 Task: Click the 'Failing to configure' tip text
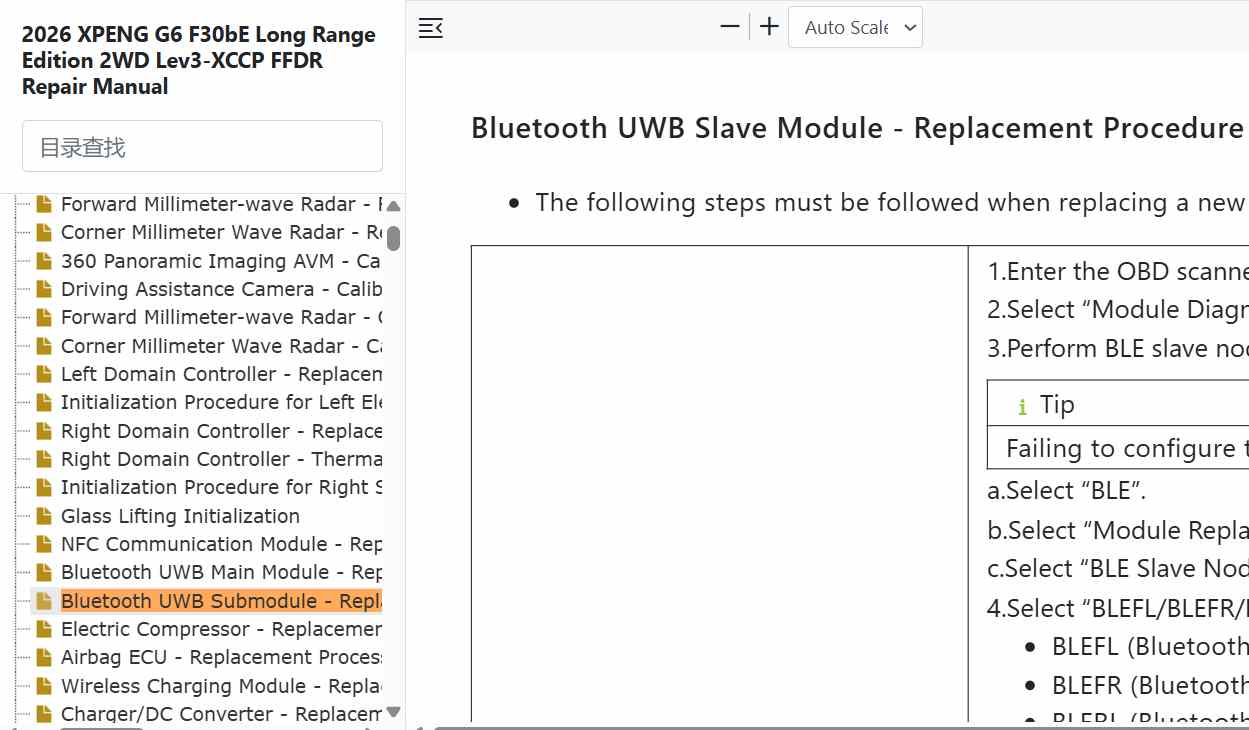point(1127,449)
